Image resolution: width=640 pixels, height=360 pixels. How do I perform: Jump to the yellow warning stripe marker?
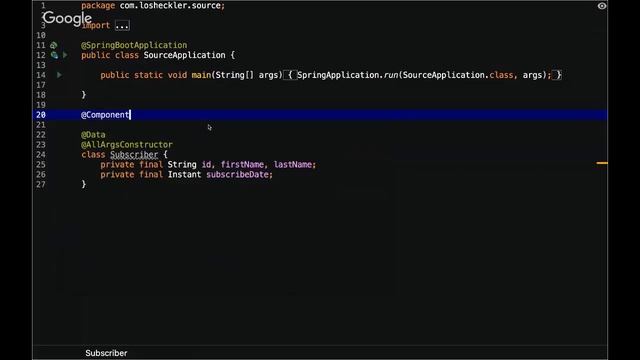pyautogui.click(x=602, y=163)
